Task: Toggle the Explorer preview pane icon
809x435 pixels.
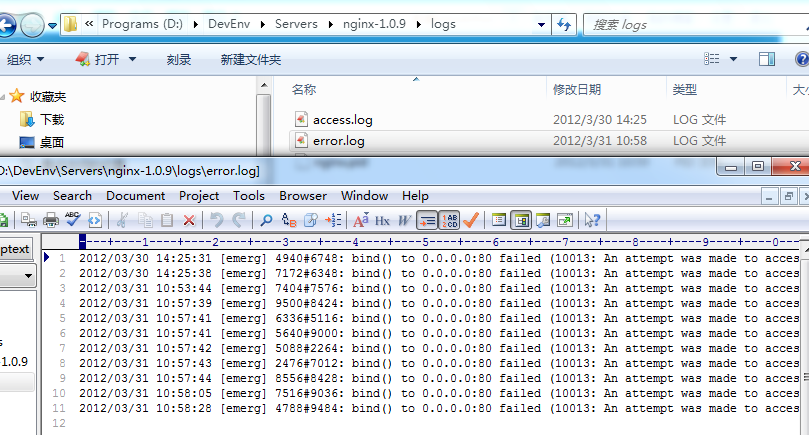Action: (x=767, y=59)
